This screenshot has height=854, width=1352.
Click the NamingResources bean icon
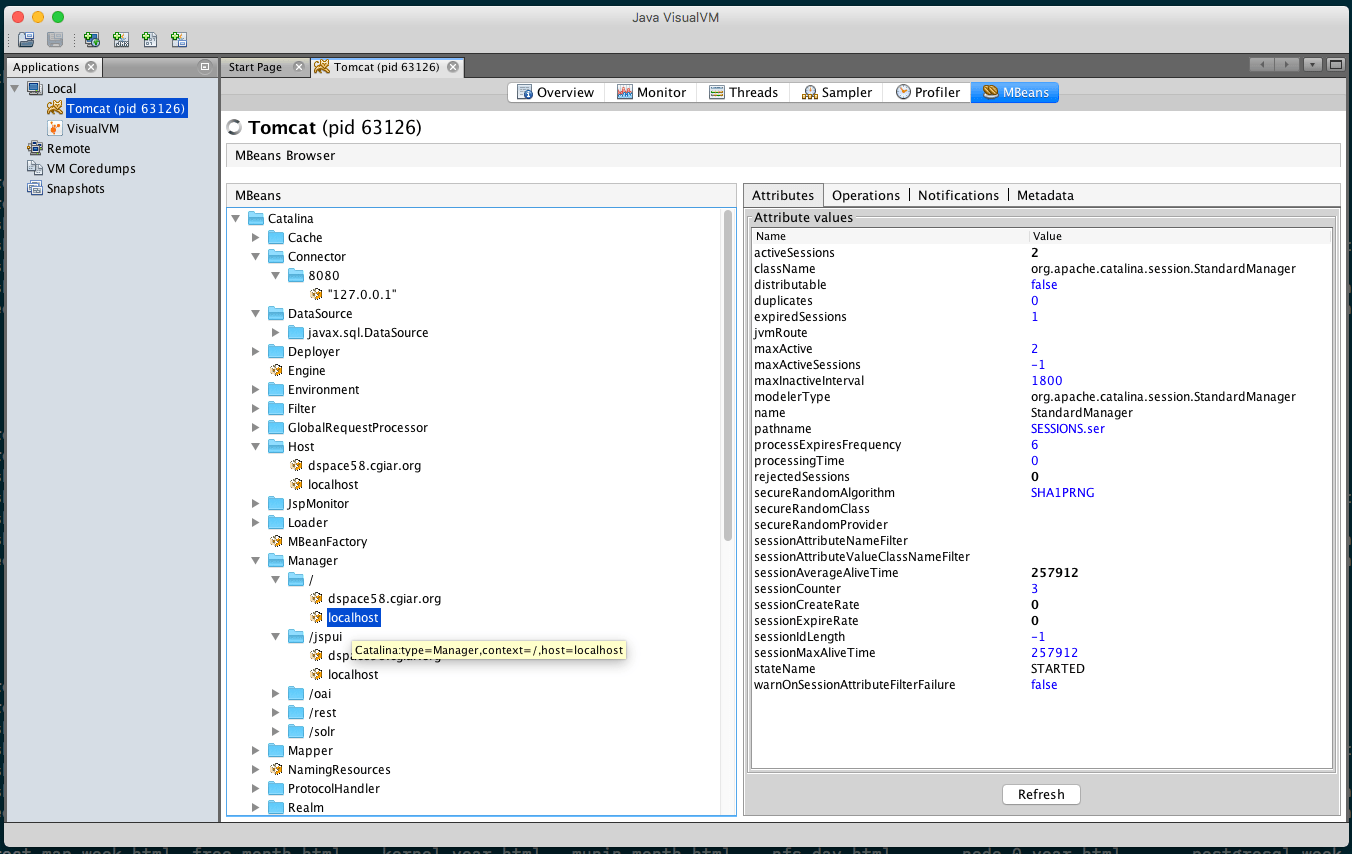point(276,770)
